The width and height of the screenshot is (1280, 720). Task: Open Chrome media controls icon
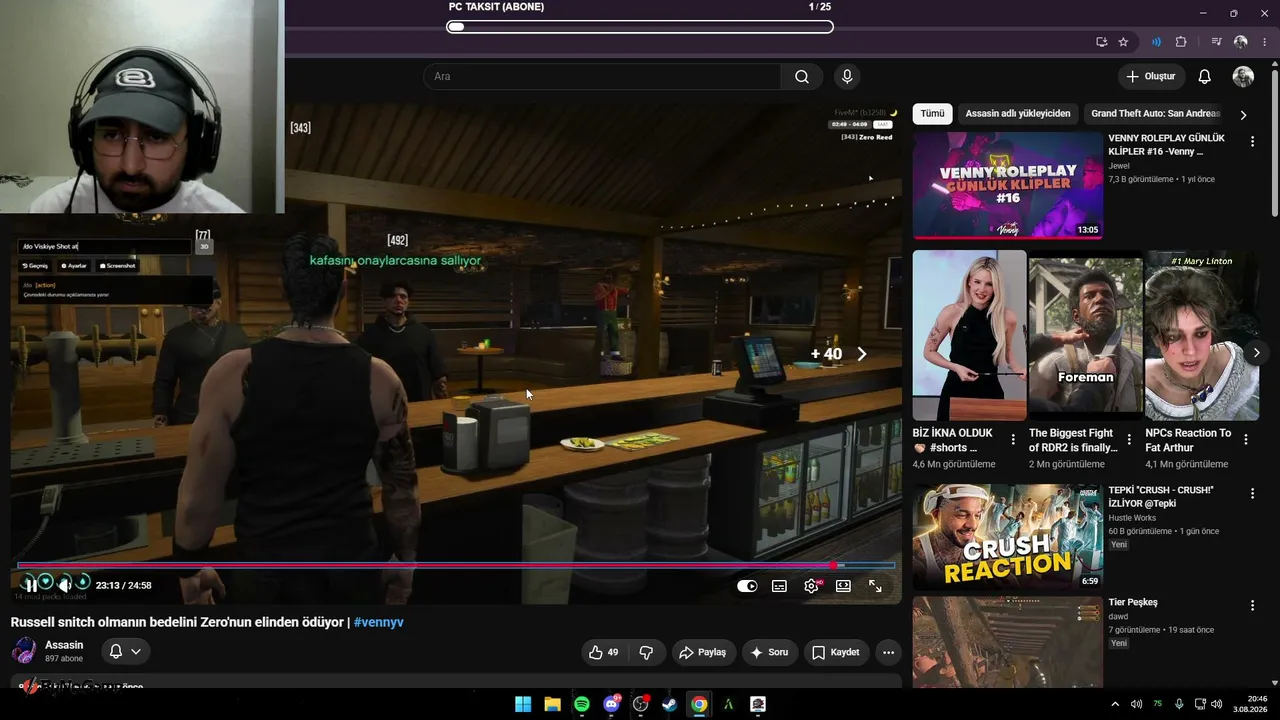1217,42
